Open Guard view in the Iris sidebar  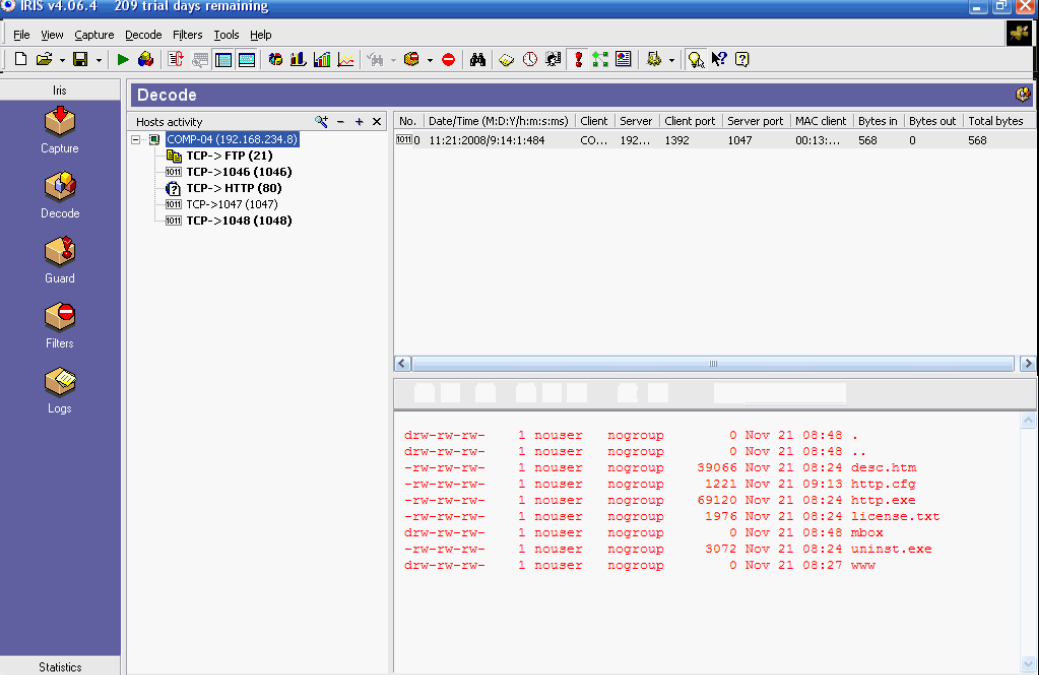point(60,260)
